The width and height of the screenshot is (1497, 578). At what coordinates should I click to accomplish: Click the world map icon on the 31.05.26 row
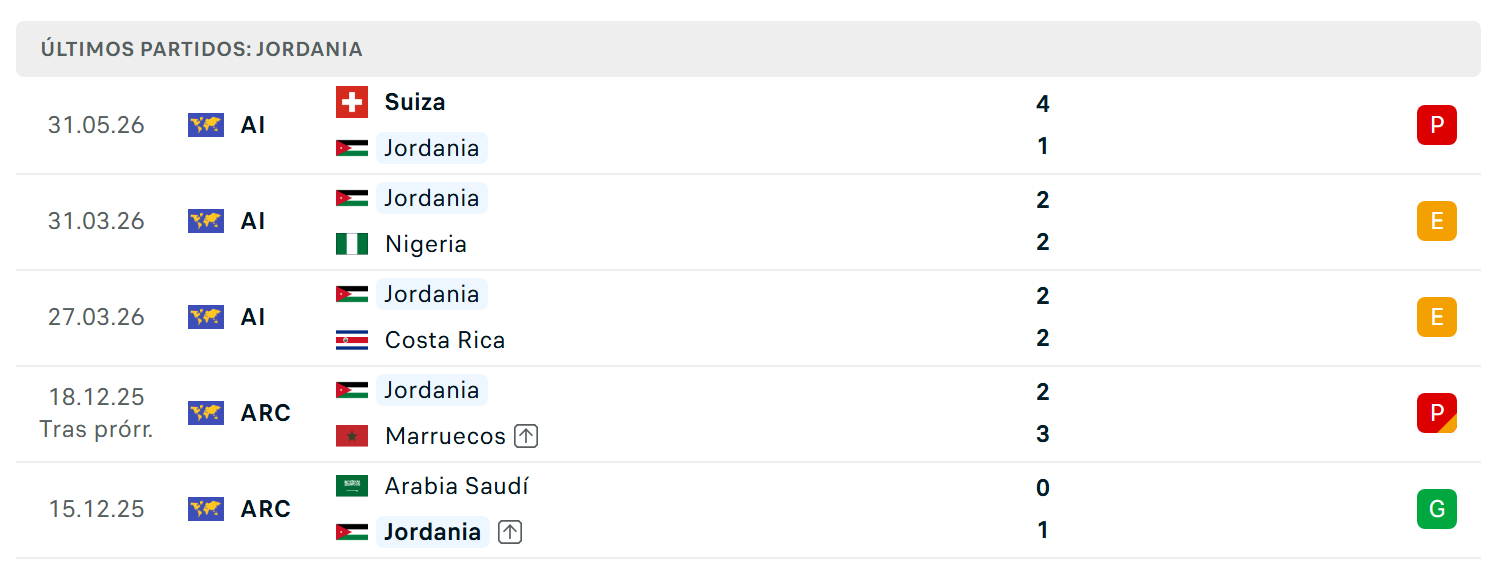coord(206,125)
